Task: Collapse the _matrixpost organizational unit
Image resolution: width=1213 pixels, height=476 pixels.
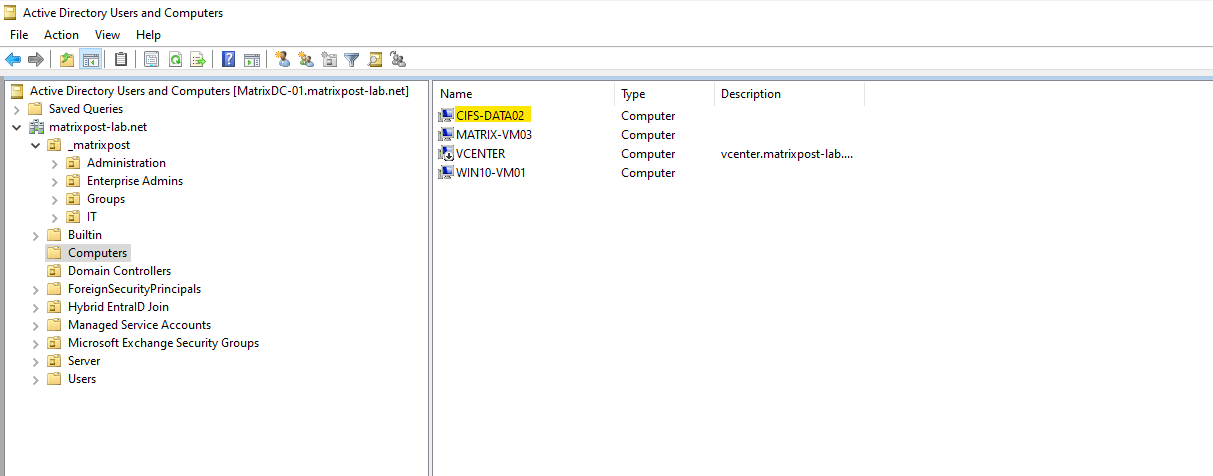Action: (36, 145)
